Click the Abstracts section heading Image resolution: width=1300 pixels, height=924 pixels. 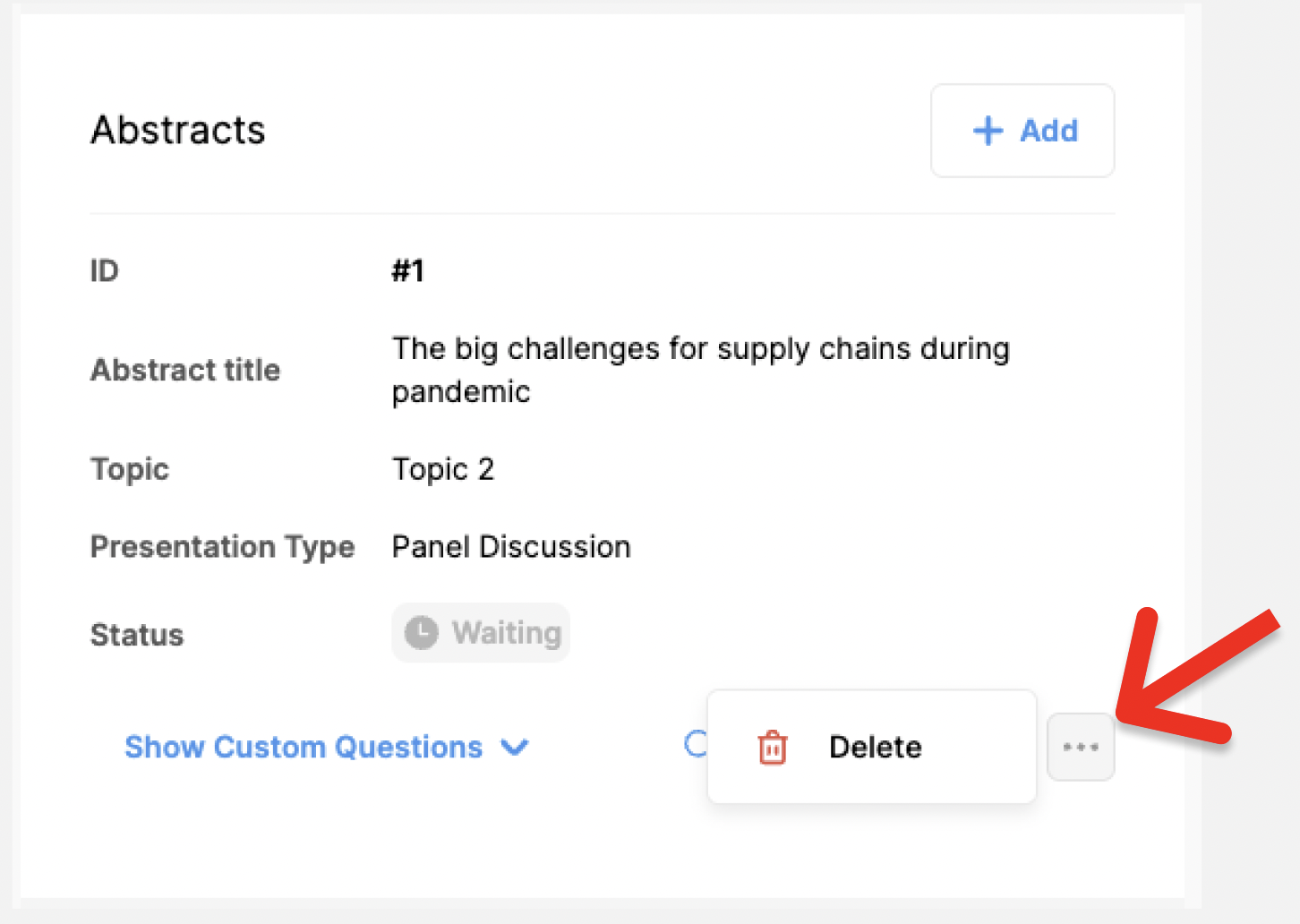[178, 130]
